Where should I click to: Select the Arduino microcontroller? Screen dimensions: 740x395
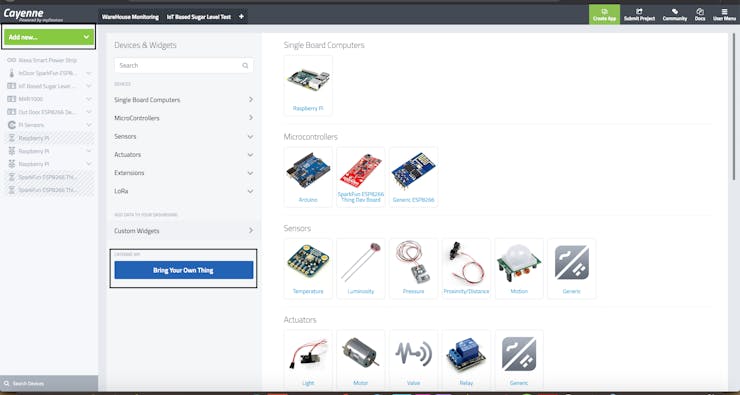click(308, 177)
